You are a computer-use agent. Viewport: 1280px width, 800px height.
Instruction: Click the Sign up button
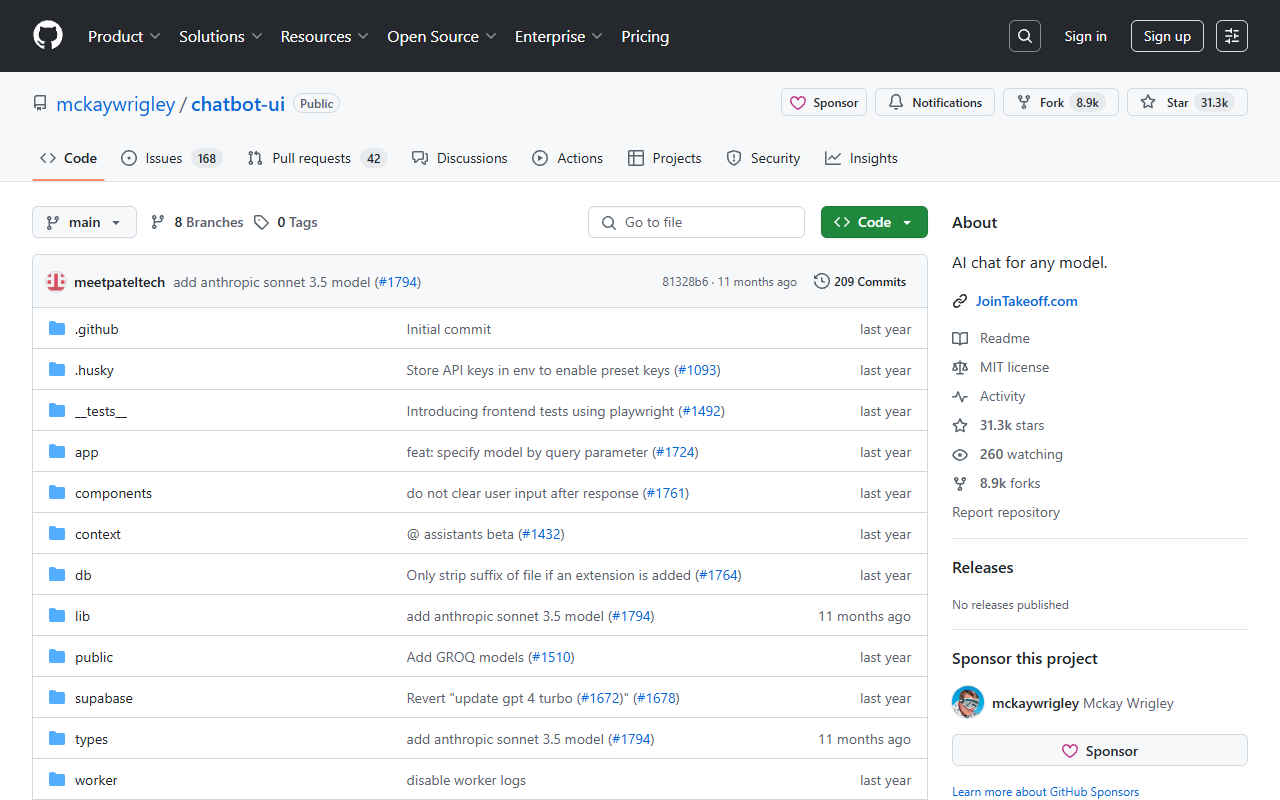pyautogui.click(x=1167, y=36)
